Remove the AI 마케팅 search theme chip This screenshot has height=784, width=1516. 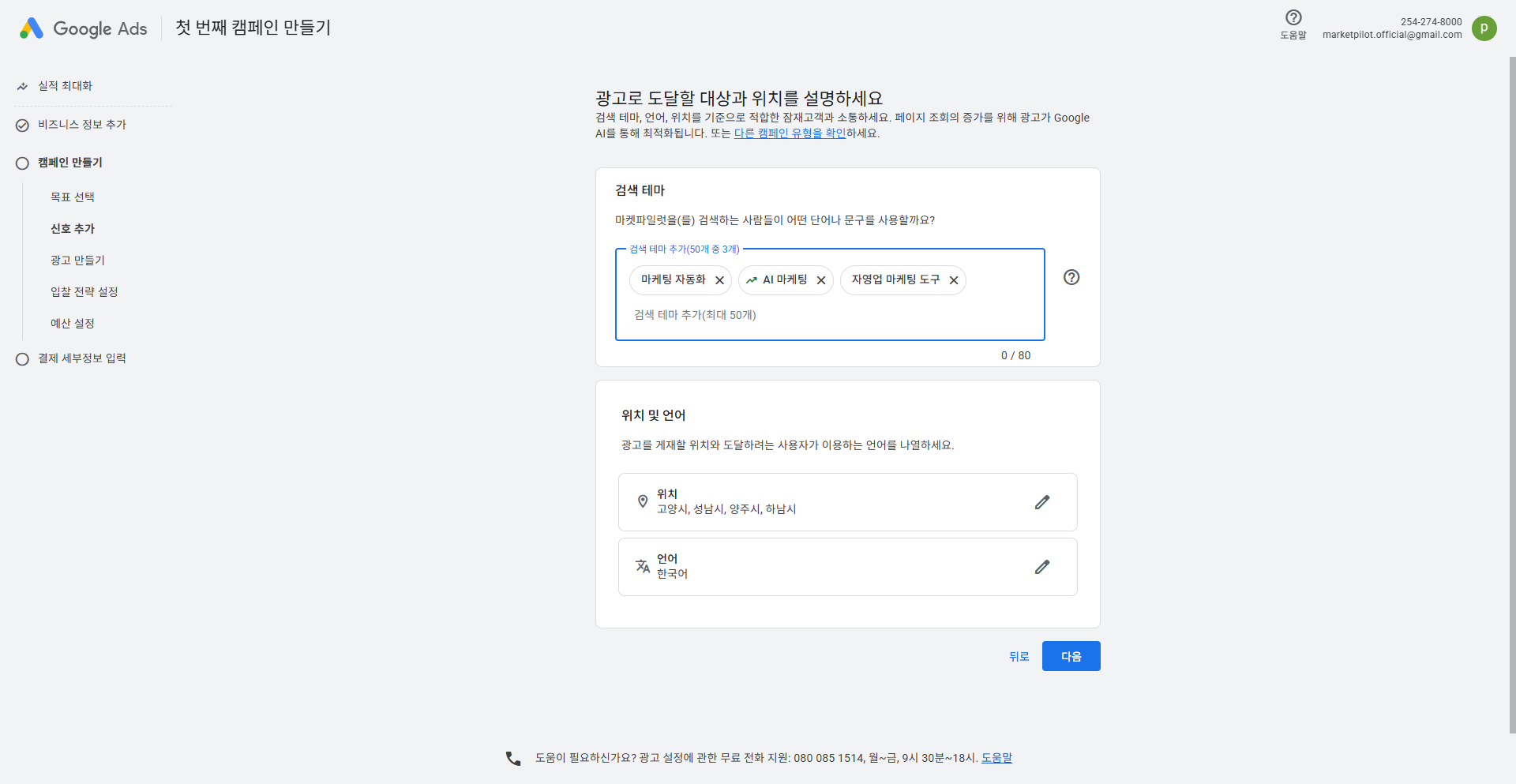point(821,280)
